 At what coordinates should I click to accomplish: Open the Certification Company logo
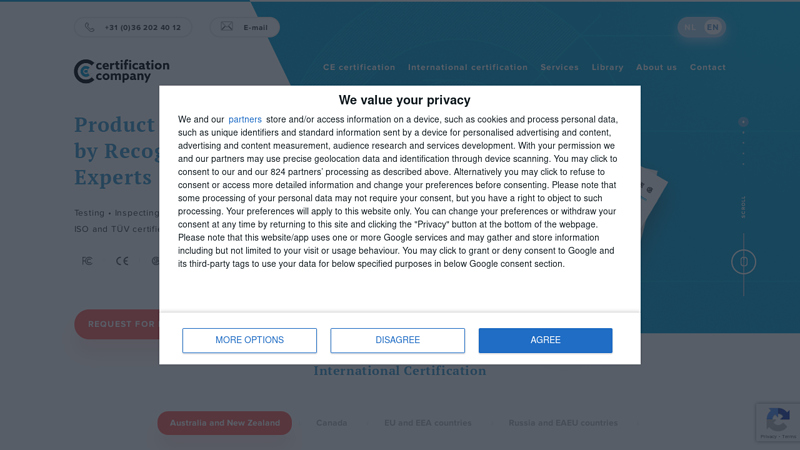click(x=121, y=71)
